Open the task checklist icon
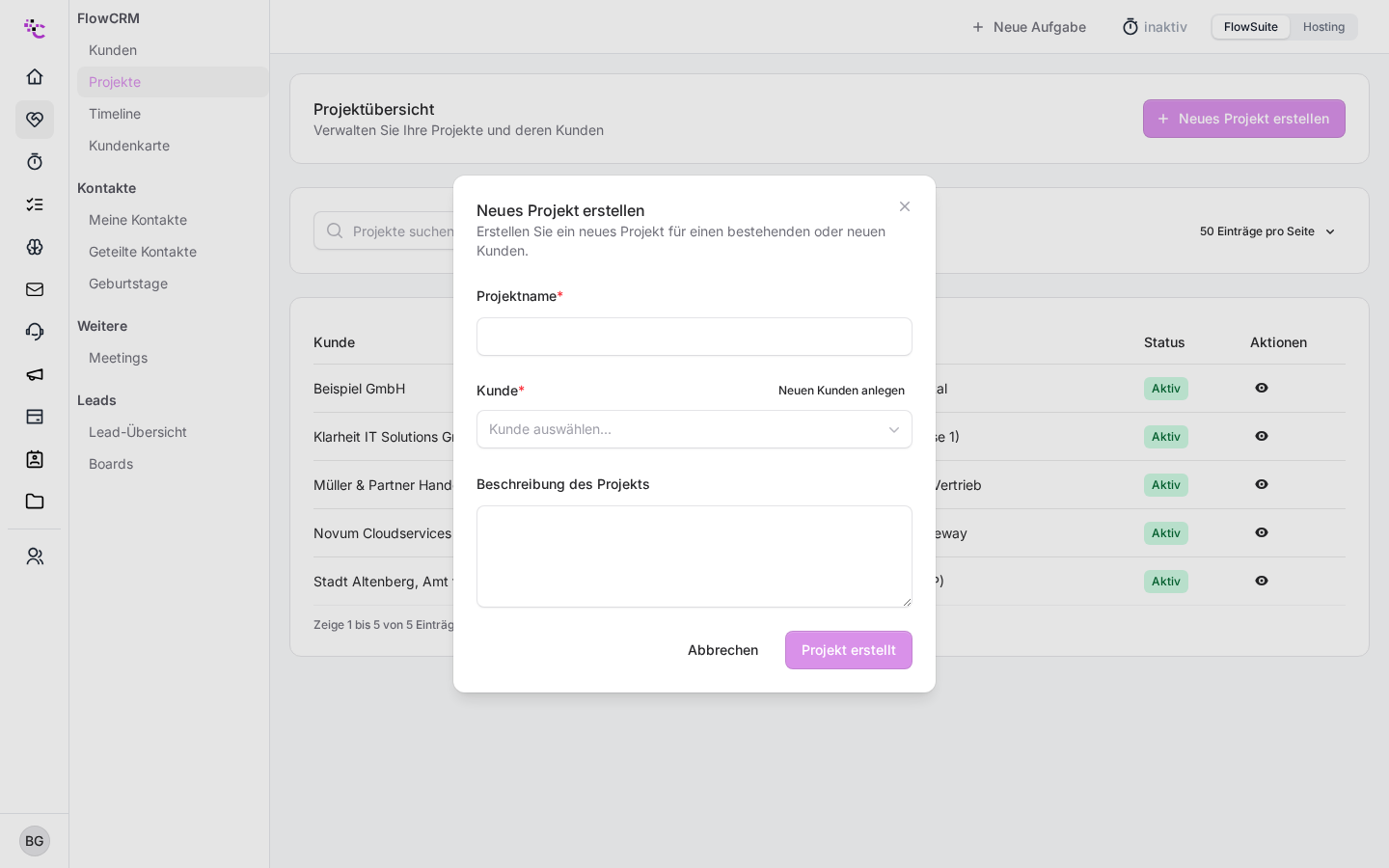1389x868 pixels. click(x=35, y=203)
